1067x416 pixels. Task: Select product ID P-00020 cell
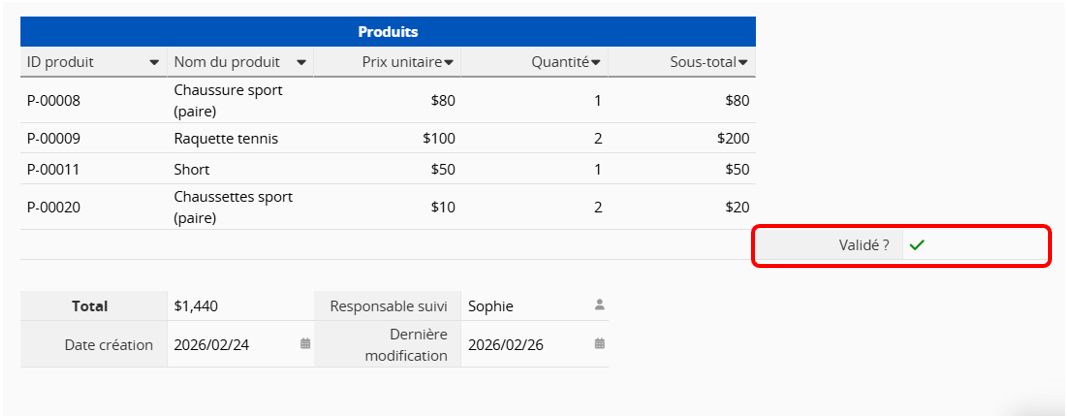pos(54,207)
